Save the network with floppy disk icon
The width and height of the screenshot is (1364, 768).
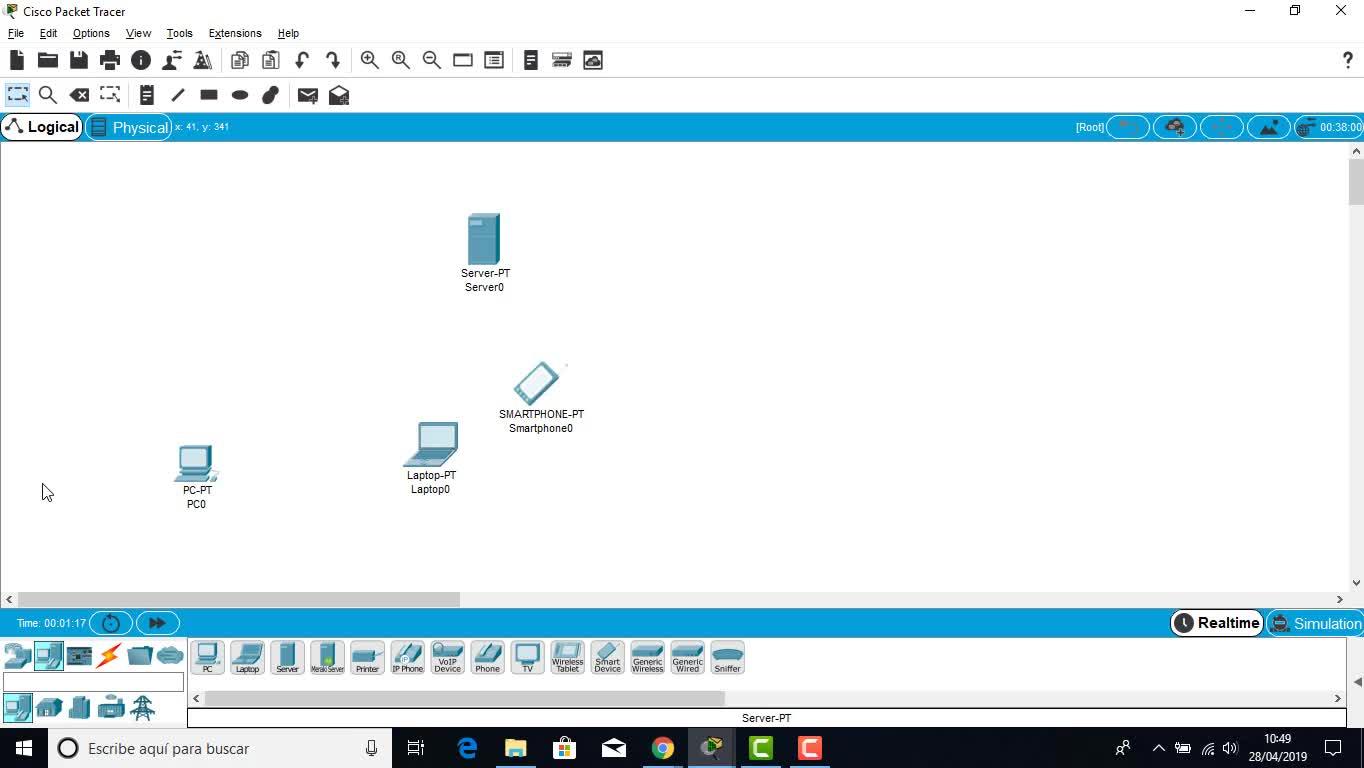tap(78, 60)
